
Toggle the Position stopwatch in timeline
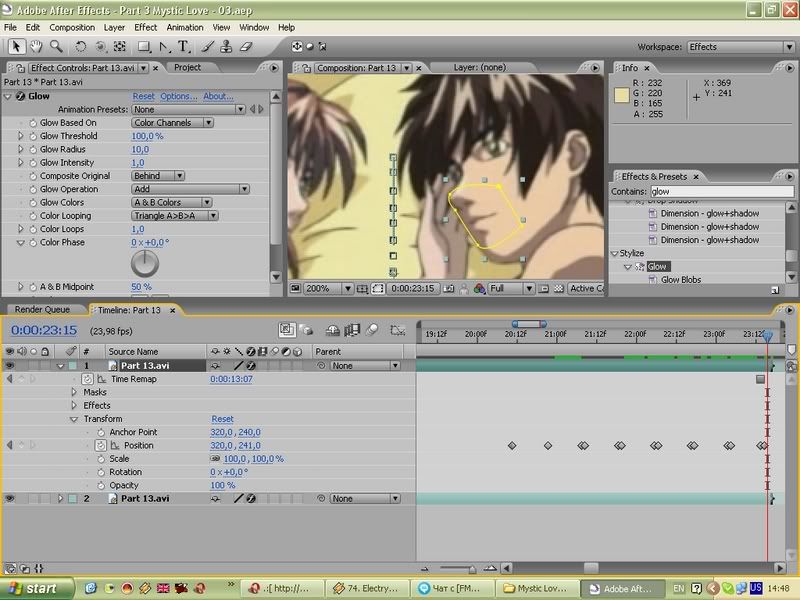101,445
